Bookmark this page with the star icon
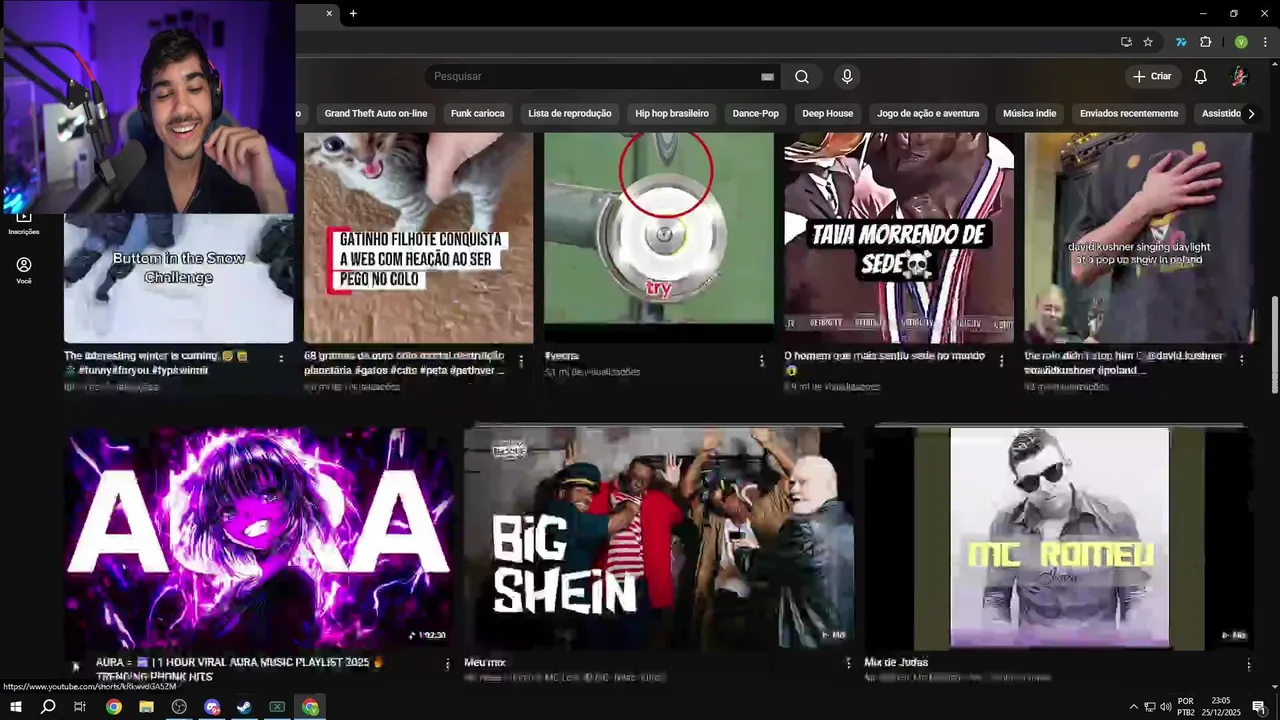 click(x=1148, y=42)
